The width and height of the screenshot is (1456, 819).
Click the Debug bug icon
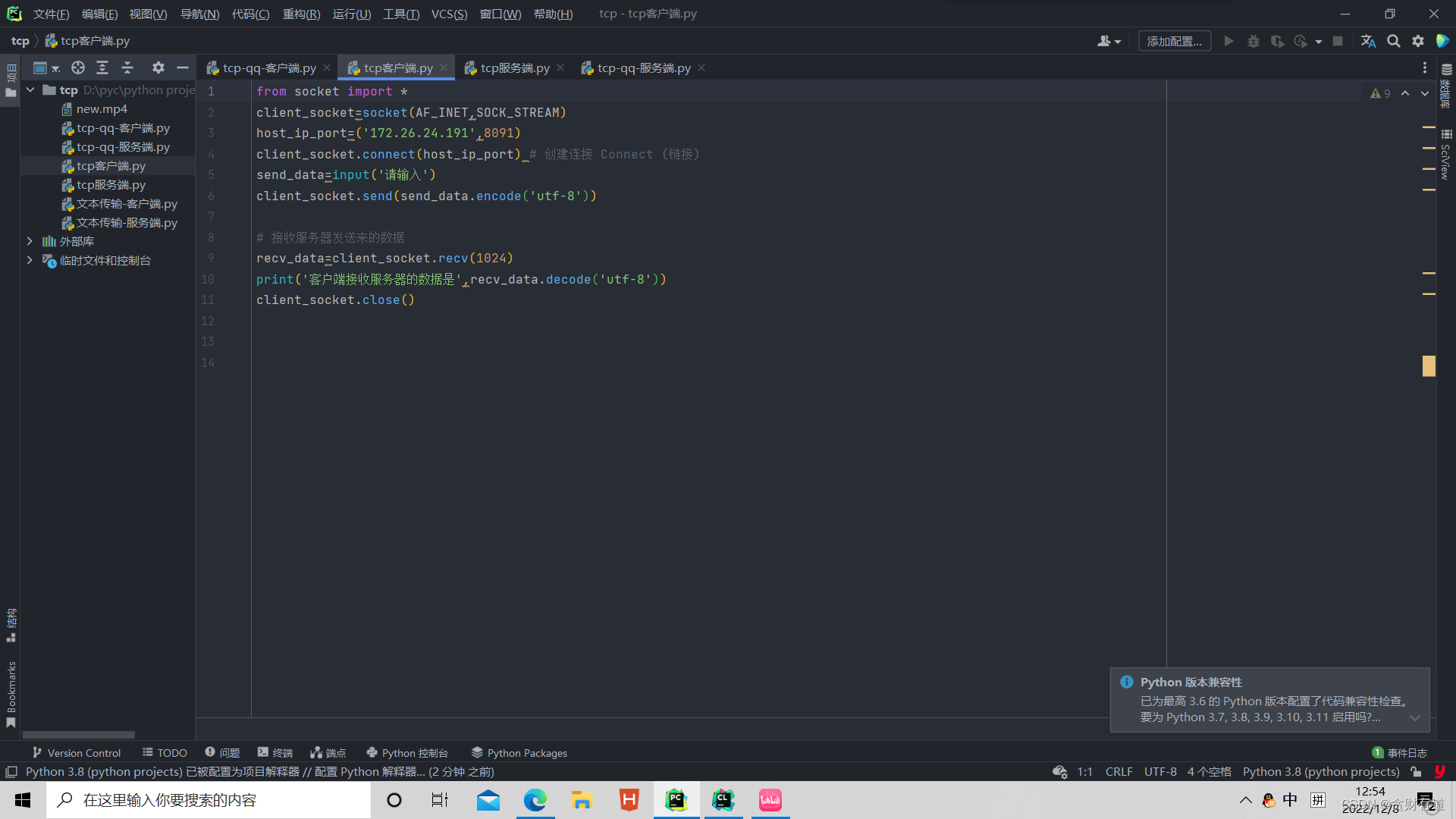coord(1253,41)
